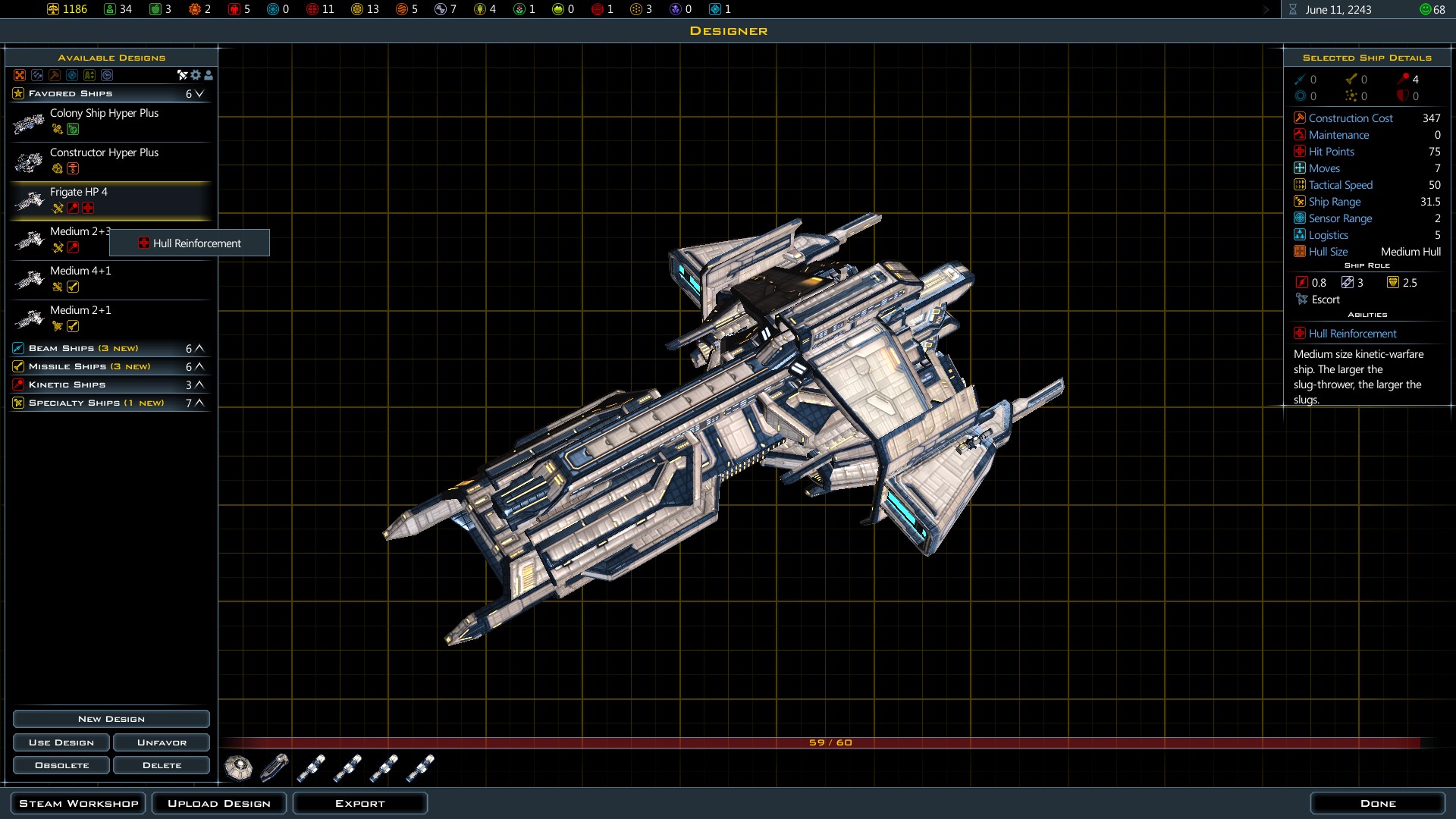Collapse the Favored Ships category
This screenshot has width=1456, height=819.
coord(199,94)
